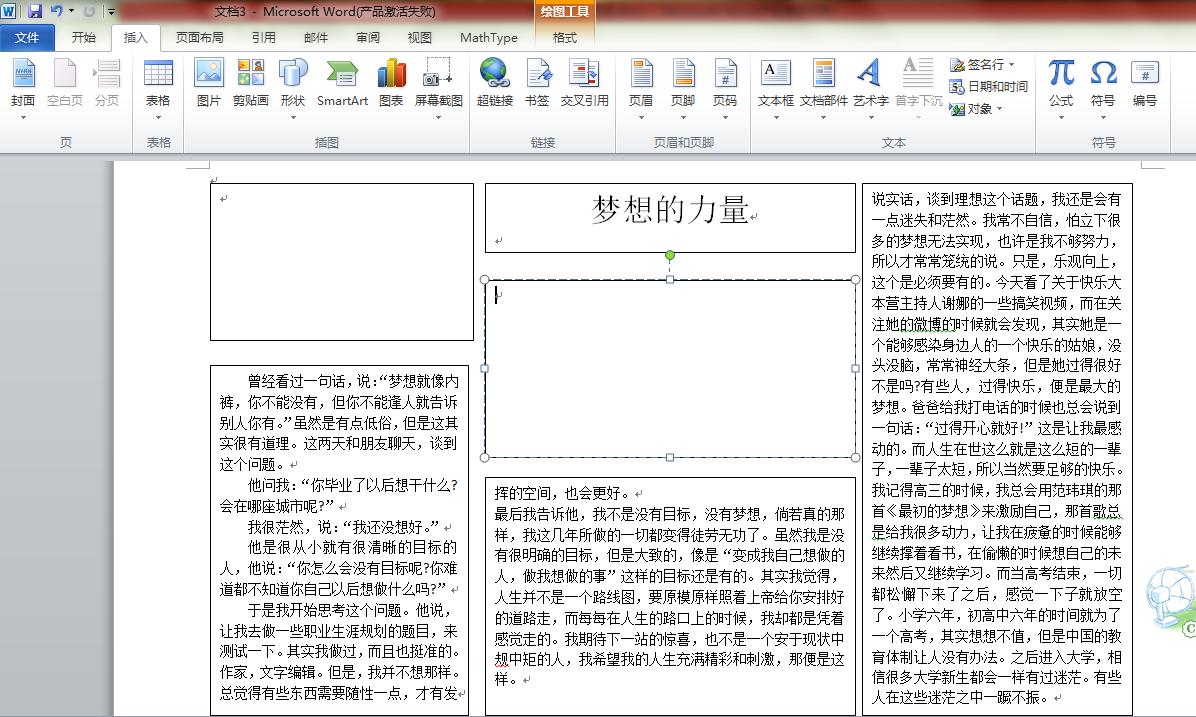Insert Date and Time (日期和时间)

tap(988, 88)
